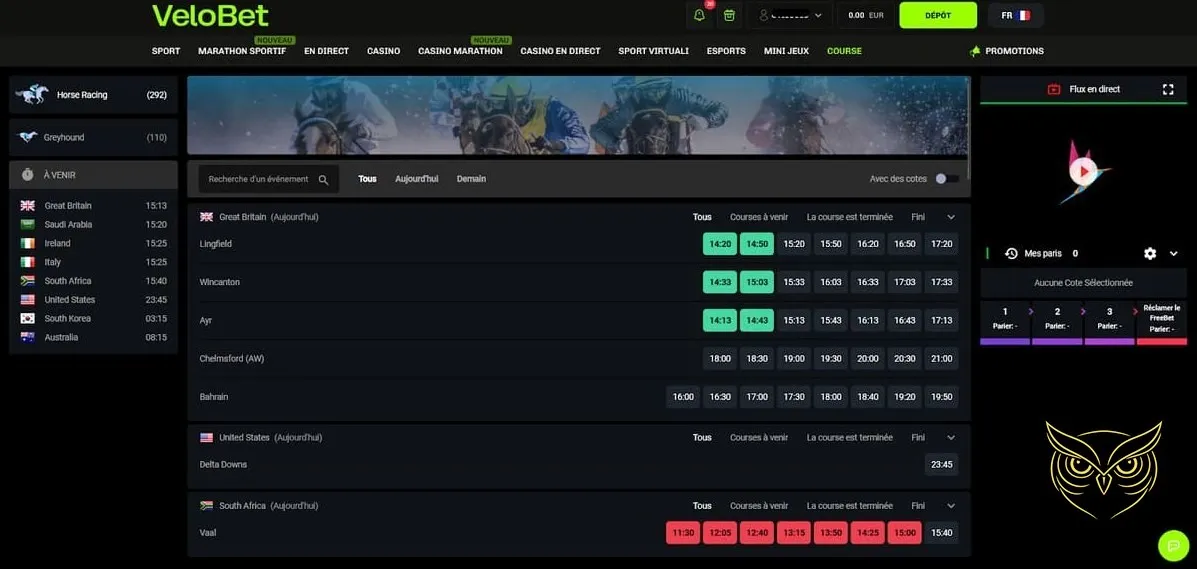Click the search magnifier icon
This screenshot has width=1197, height=569.
[x=323, y=180]
